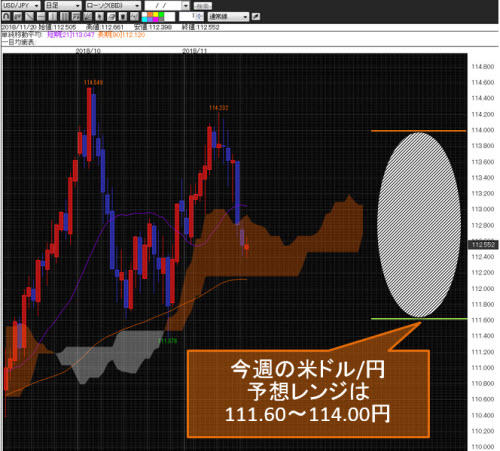The image size is (500, 451).
Task: Click the 単純移動平均 indicator label
Action: coord(21,35)
